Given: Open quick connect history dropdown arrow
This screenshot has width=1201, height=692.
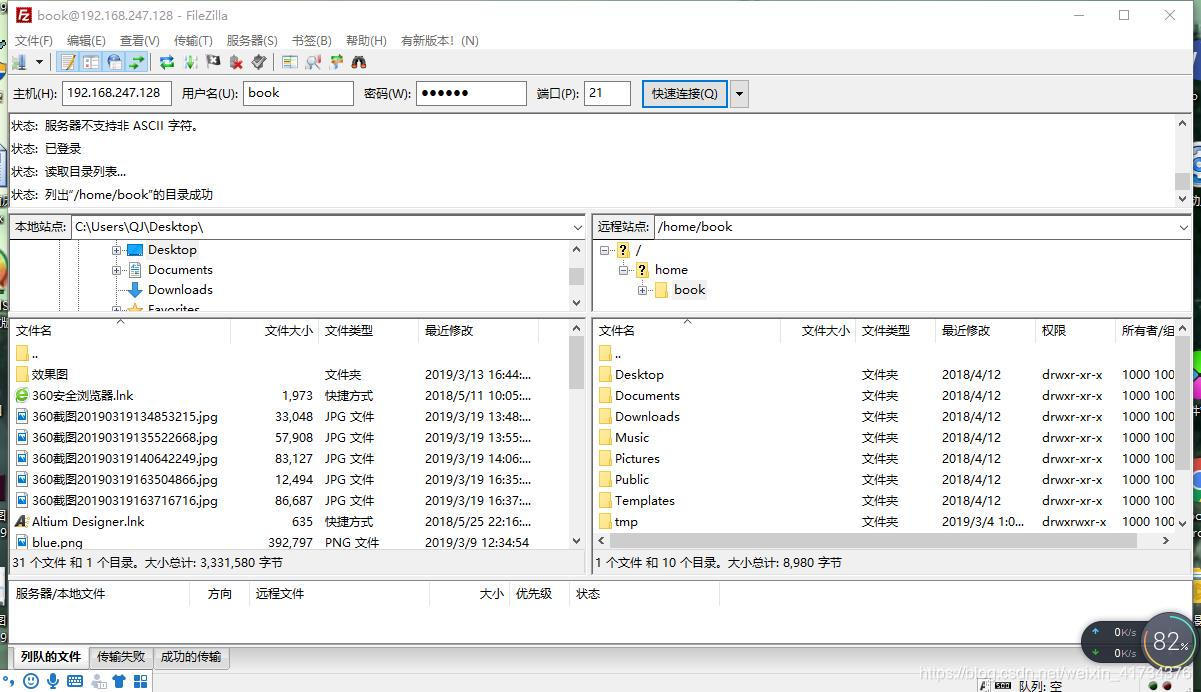Looking at the screenshot, I should [x=739, y=93].
